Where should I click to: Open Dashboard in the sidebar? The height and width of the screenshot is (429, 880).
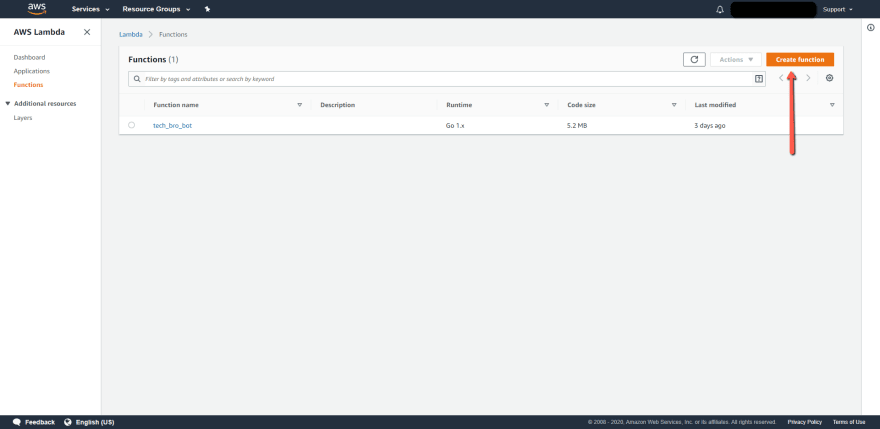[x=29, y=57]
